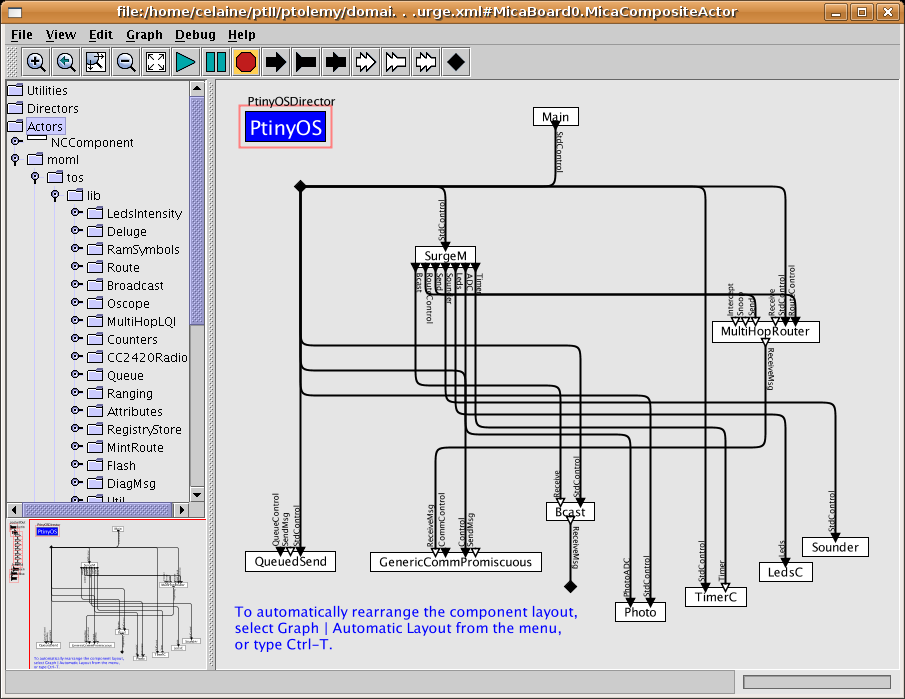905x699 pixels.
Task: Select the RegistryStore folder in tree
Action: click(134, 429)
